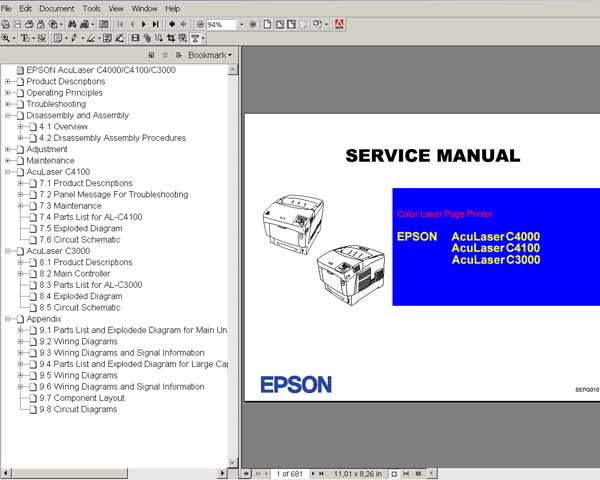Click bookmark pane scroll-up arrow
Viewport: 600px width, 480px height.
coord(232,70)
